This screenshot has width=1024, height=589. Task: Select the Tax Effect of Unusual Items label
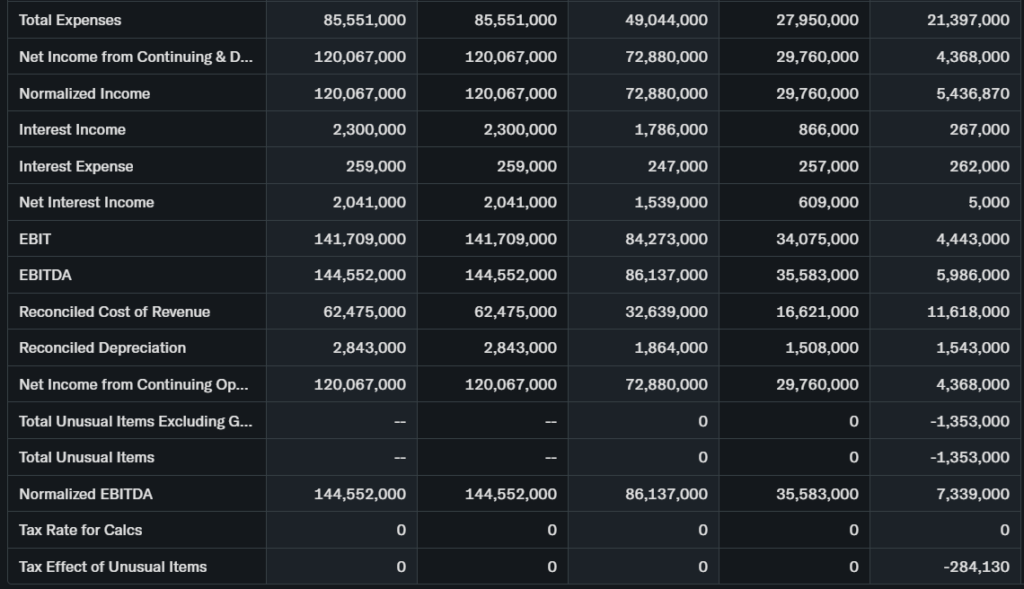(113, 566)
